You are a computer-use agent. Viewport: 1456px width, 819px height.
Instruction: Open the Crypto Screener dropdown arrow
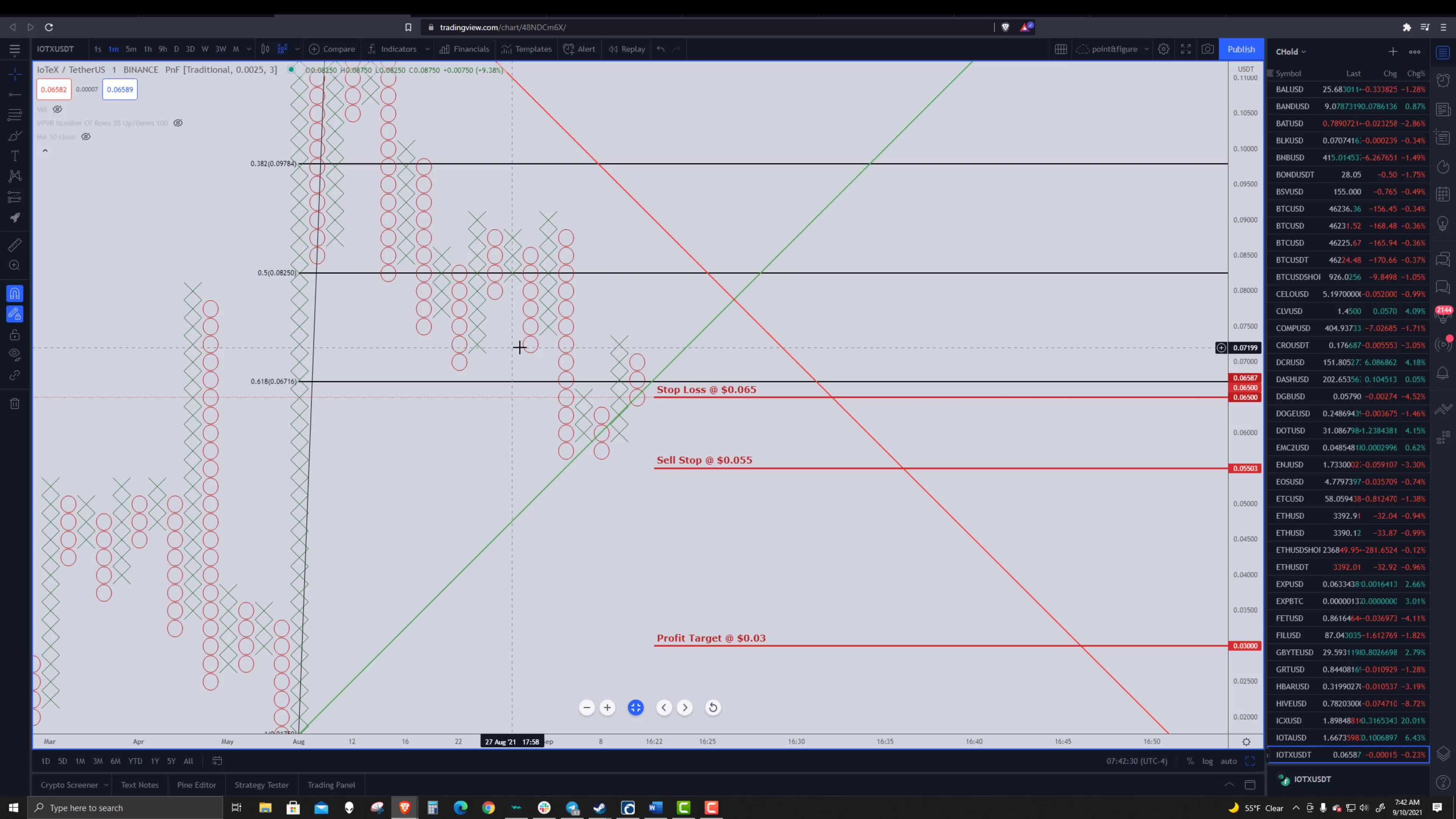click(x=106, y=785)
